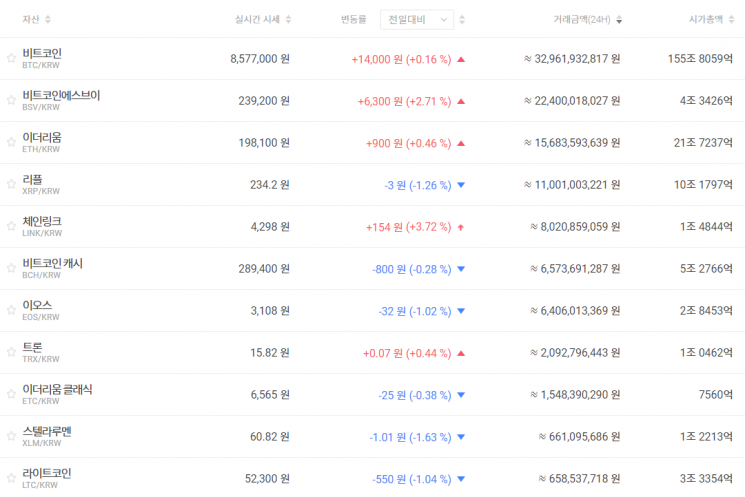Click the 155조 8059억 market cap
Screen dimensions: 745x497
pos(700,59)
